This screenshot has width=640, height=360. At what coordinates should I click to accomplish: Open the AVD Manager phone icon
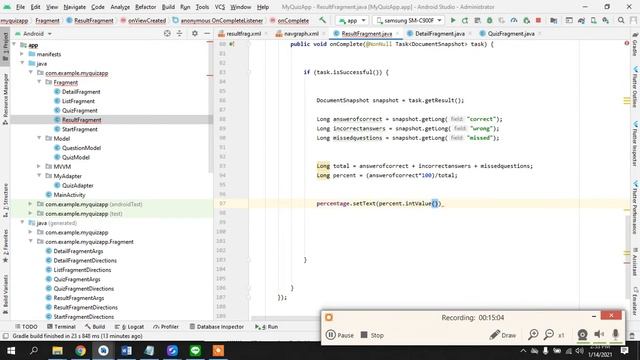[593, 20]
